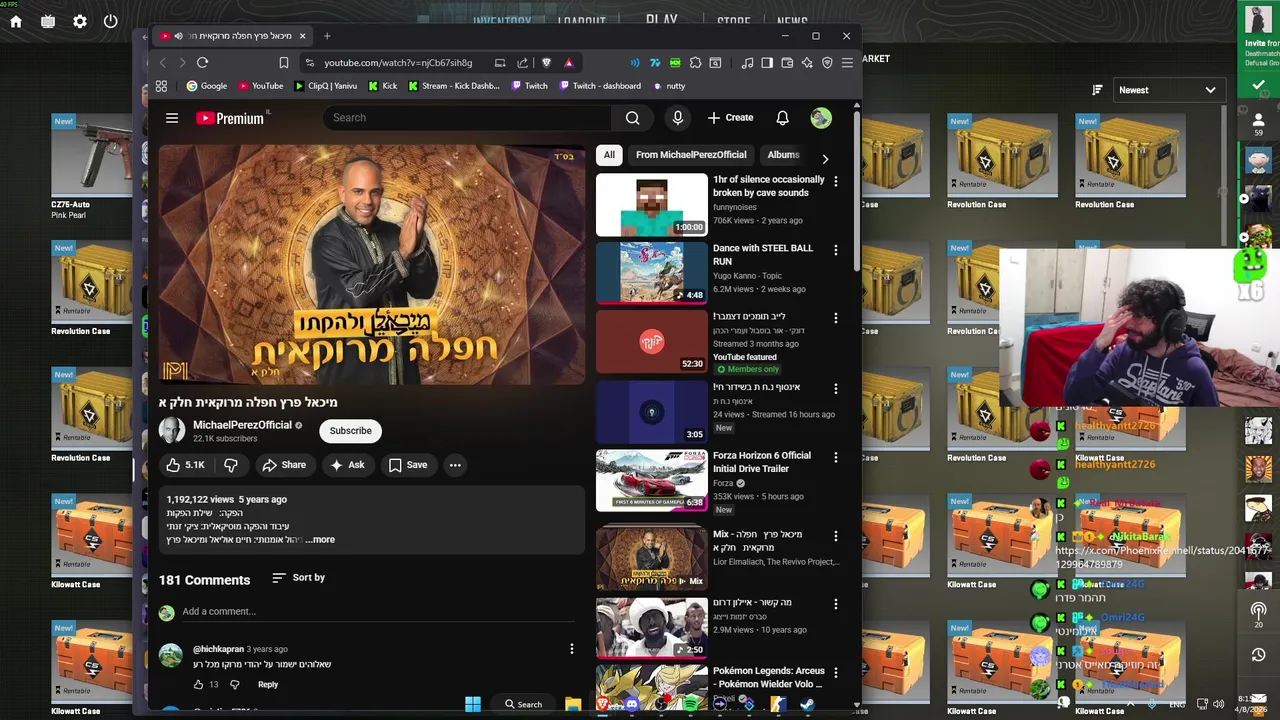This screenshot has height=720, width=1280.
Task: Open more actions for the video
Action: click(x=455, y=465)
